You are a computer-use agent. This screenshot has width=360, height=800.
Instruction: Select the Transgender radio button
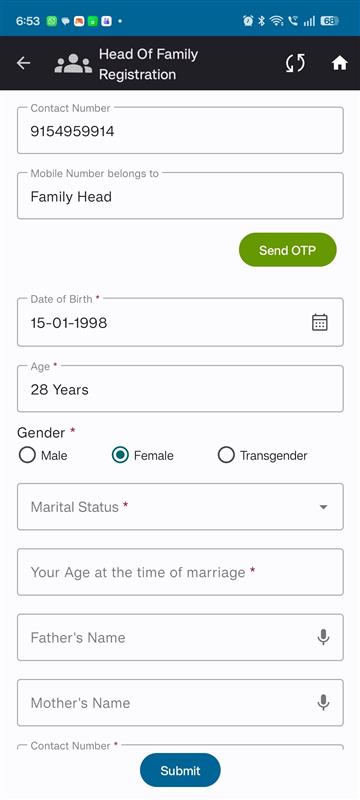226,455
